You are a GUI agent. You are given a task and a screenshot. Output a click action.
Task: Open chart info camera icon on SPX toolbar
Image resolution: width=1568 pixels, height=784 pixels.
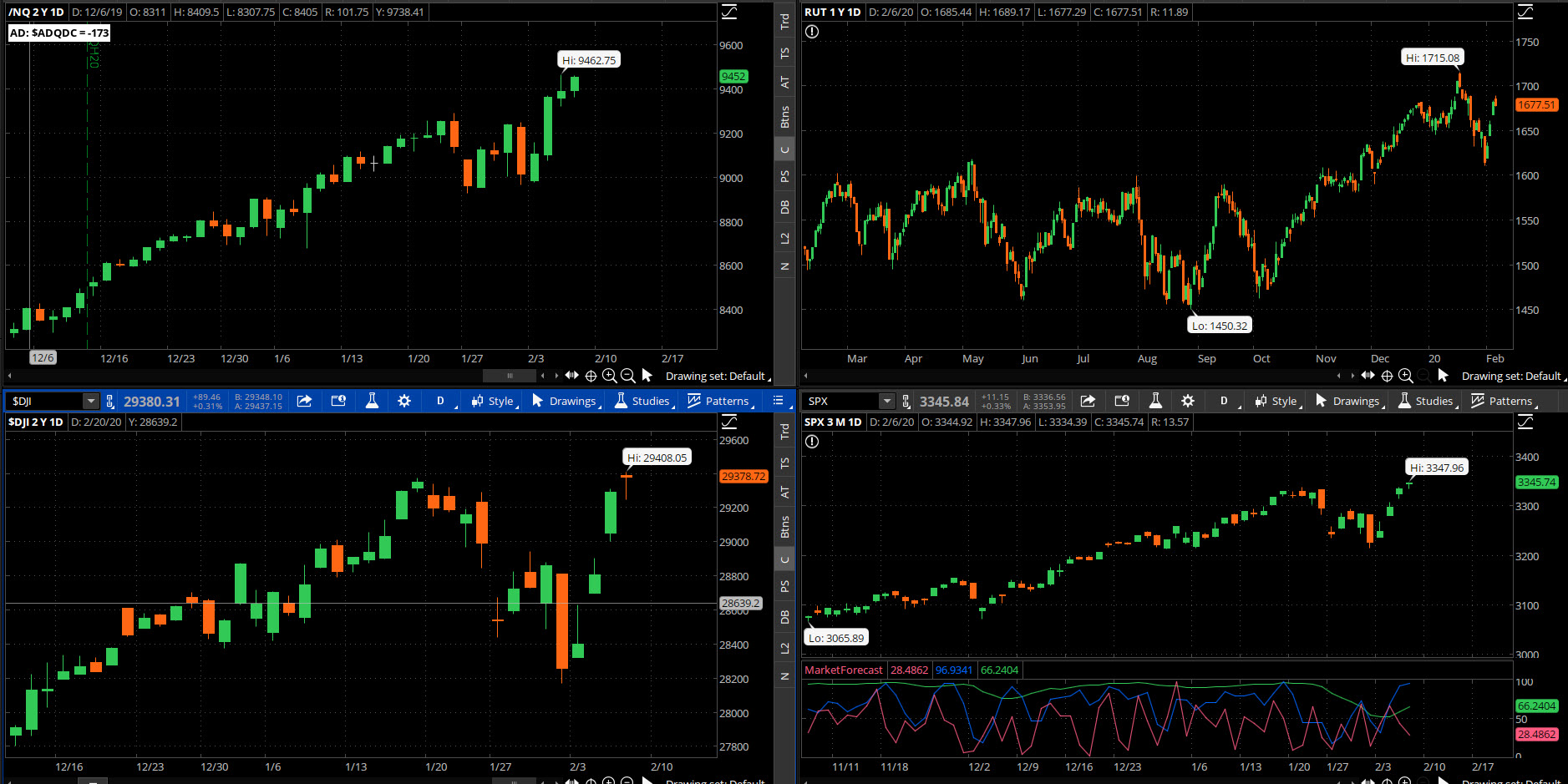coord(1122,401)
